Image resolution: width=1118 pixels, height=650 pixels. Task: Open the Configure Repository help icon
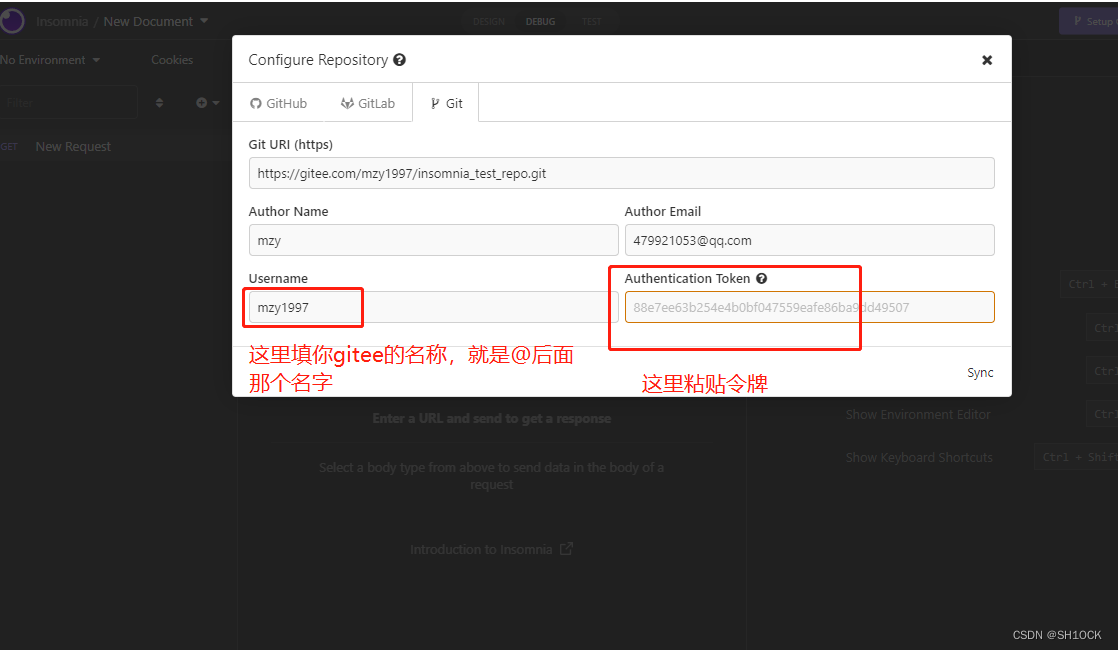(399, 60)
